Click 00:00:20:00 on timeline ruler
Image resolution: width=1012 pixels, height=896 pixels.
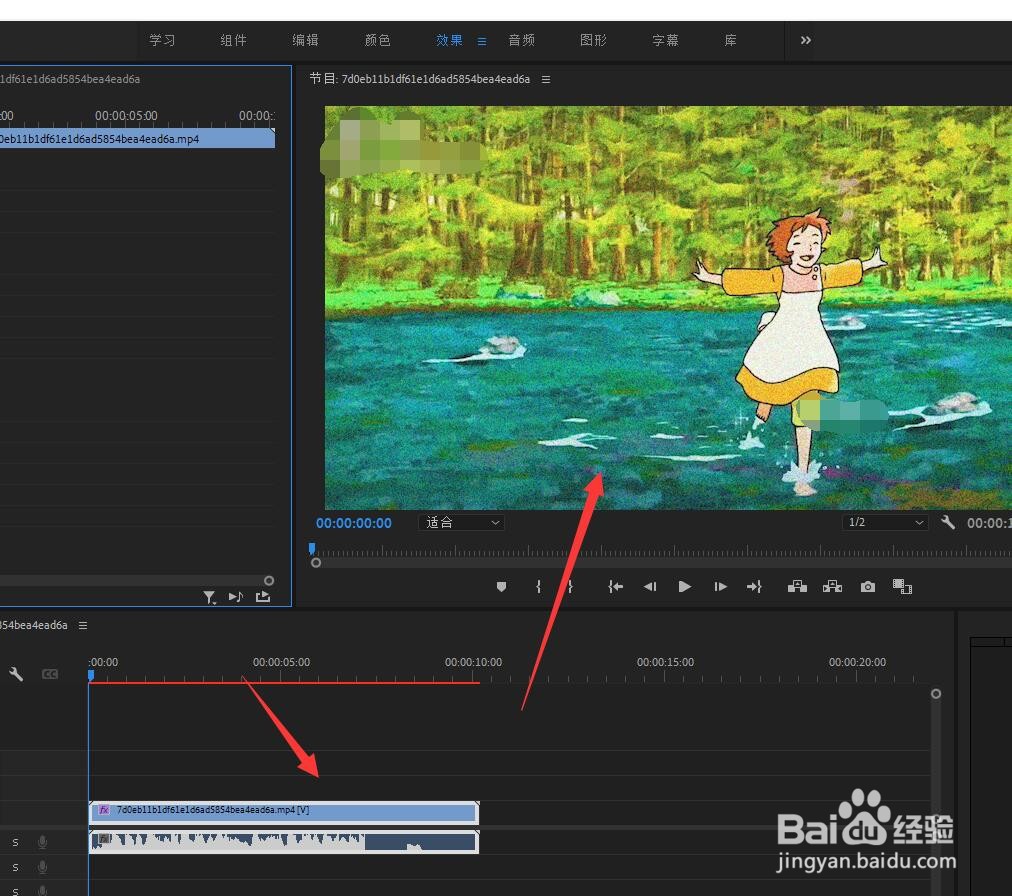click(x=857, y=662)
